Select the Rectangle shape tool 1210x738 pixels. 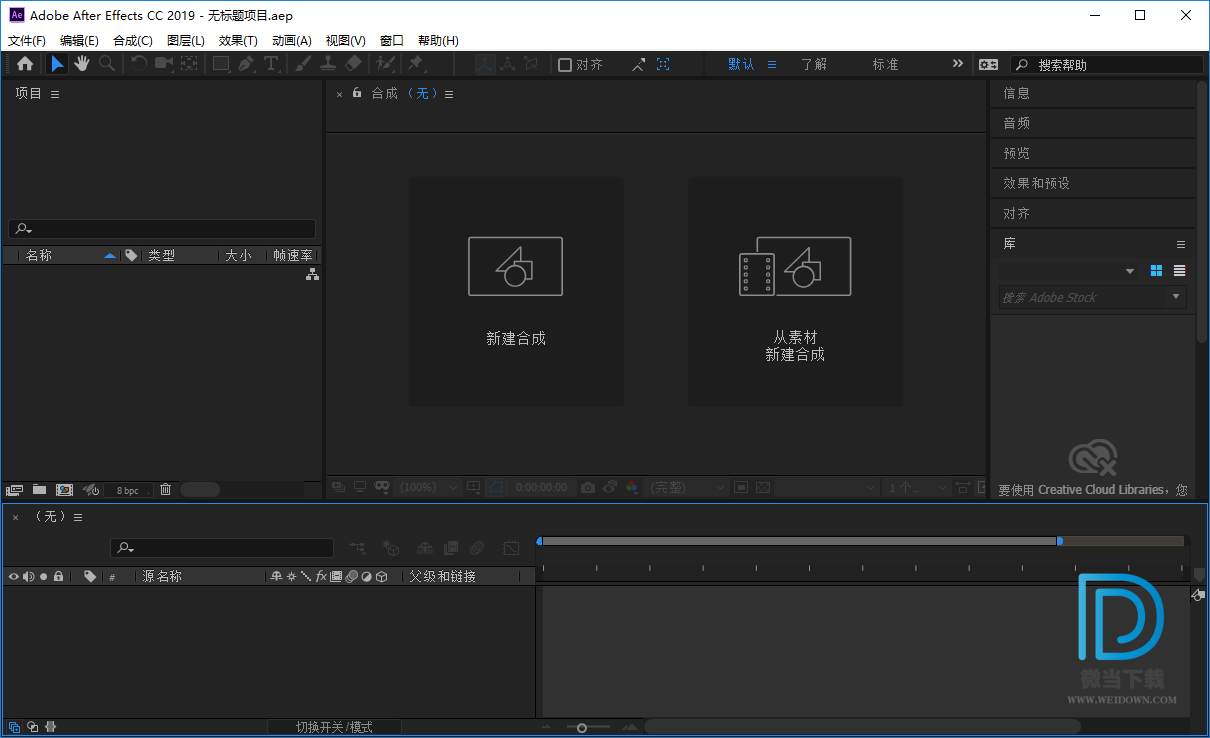click(221, 64)
